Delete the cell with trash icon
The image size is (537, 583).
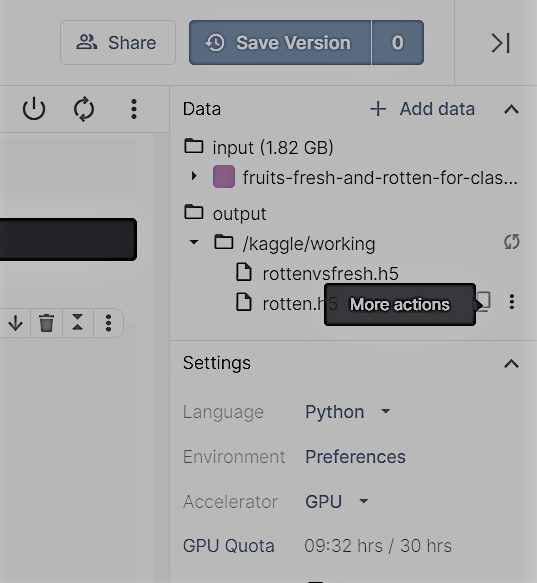pos(46,323)
